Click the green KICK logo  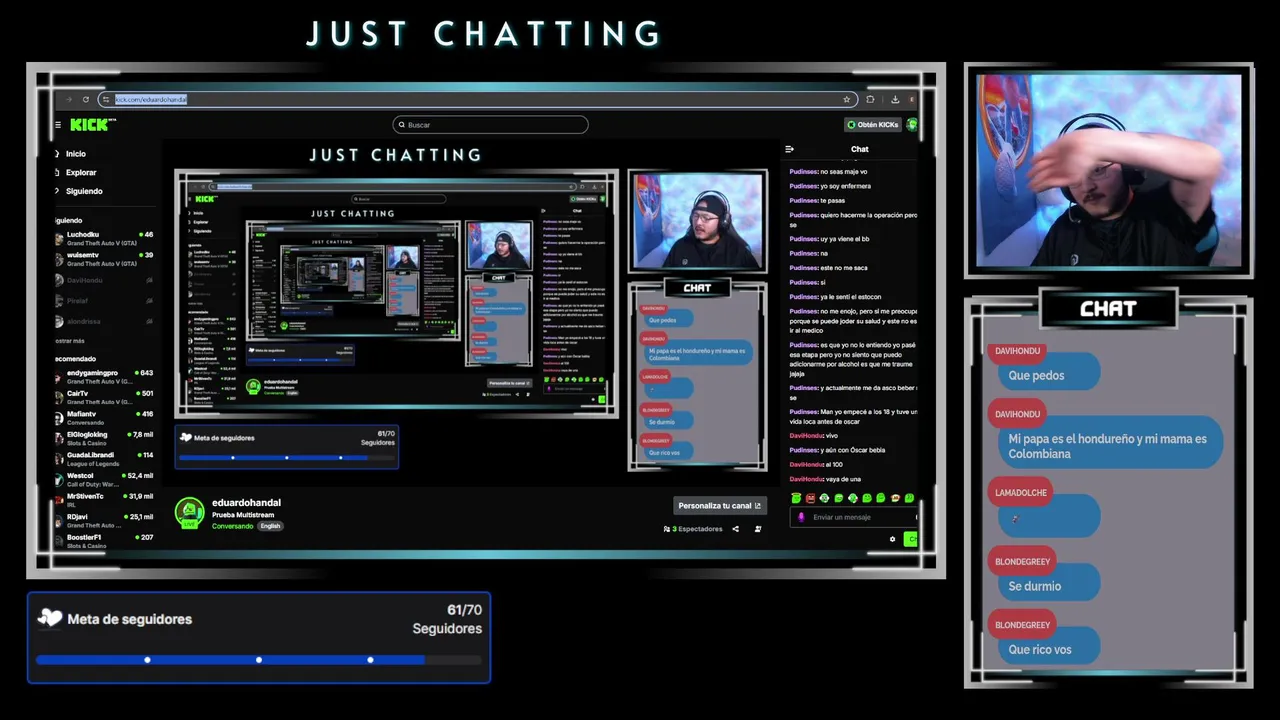click(x=92, y=125)
